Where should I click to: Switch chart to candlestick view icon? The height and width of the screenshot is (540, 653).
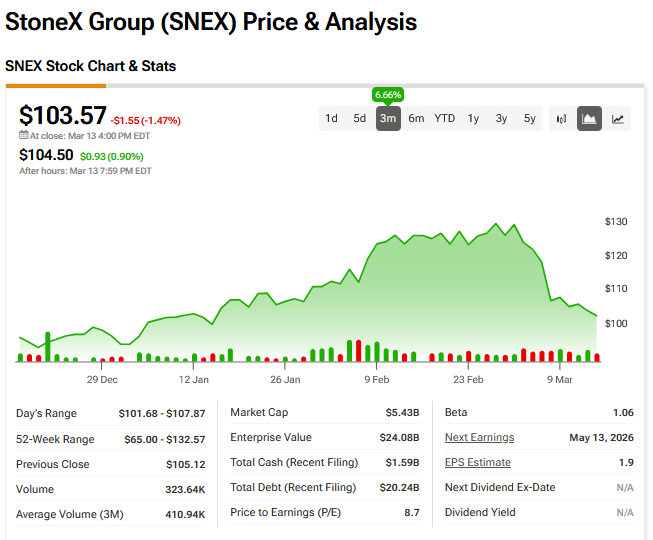(561, 119)
